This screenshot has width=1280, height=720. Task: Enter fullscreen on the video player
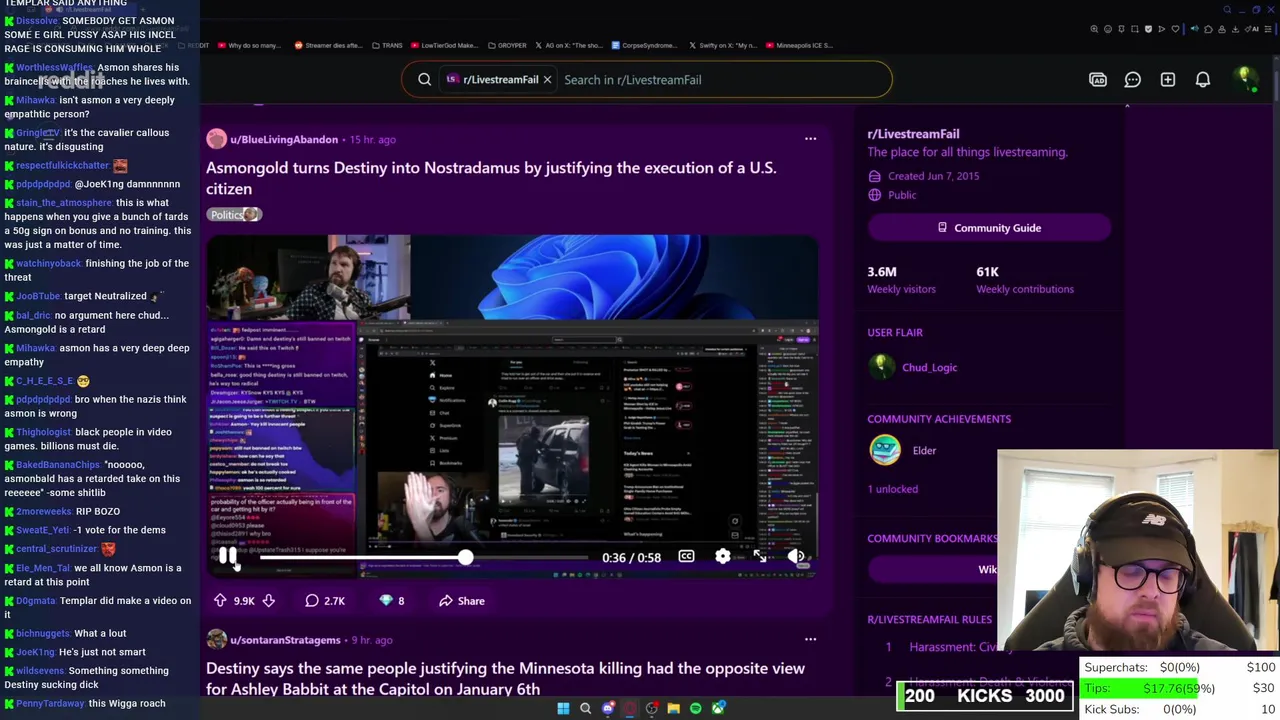tap(760, 557)
